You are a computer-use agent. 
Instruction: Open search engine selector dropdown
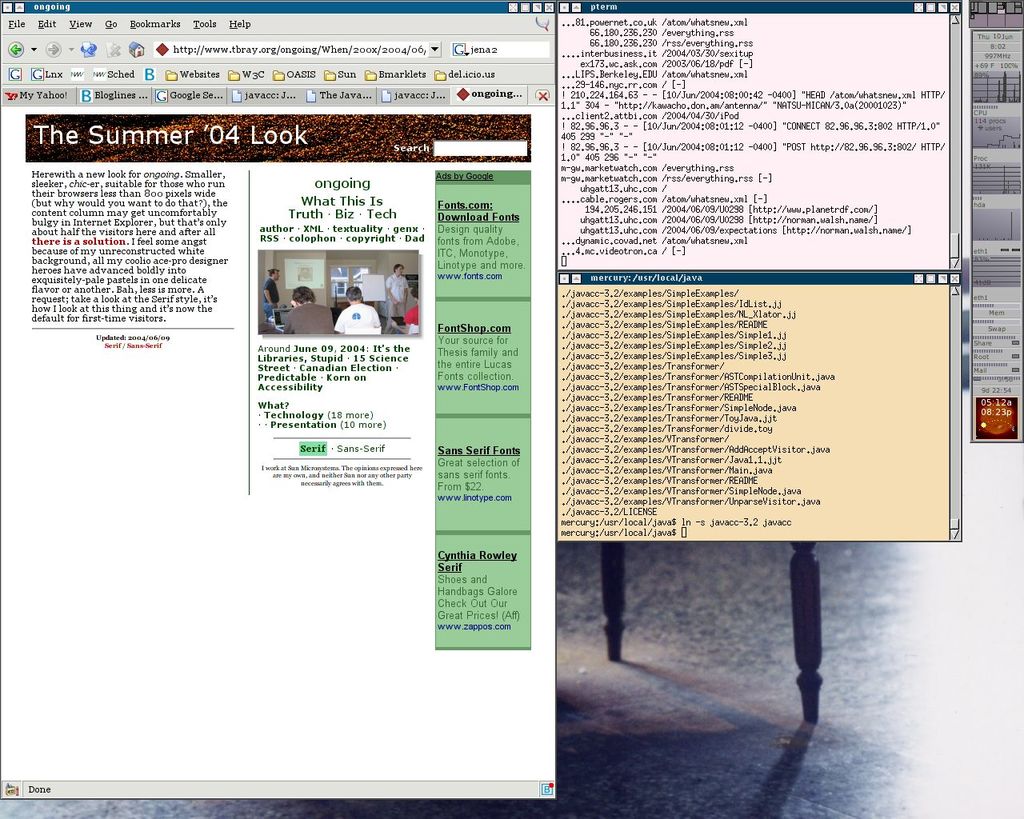click(x=460, y=50)
